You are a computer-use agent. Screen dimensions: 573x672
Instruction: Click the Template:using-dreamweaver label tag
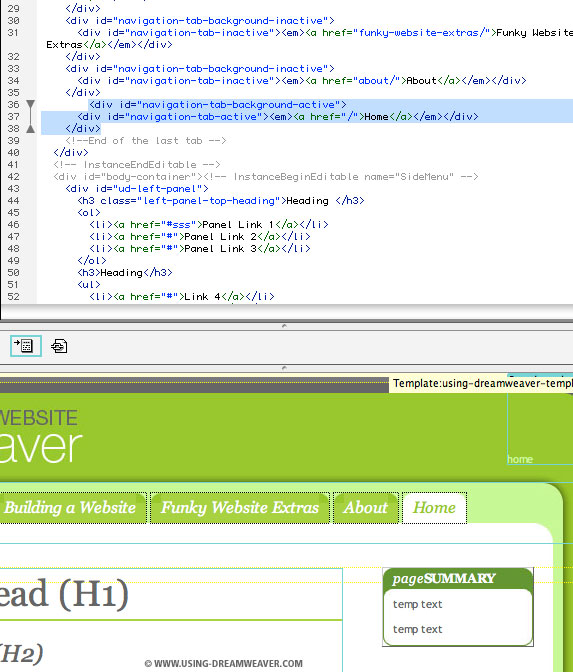[483, 383]
